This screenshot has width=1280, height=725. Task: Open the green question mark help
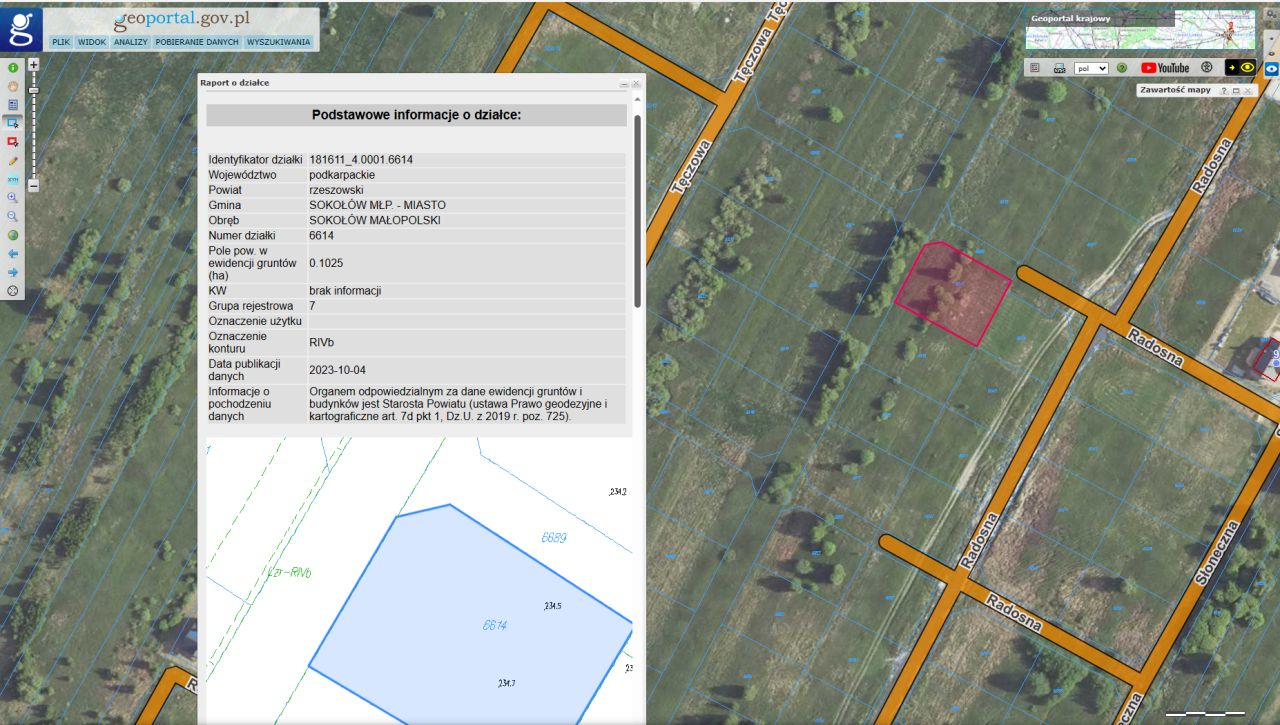(x=1122, y=68)
